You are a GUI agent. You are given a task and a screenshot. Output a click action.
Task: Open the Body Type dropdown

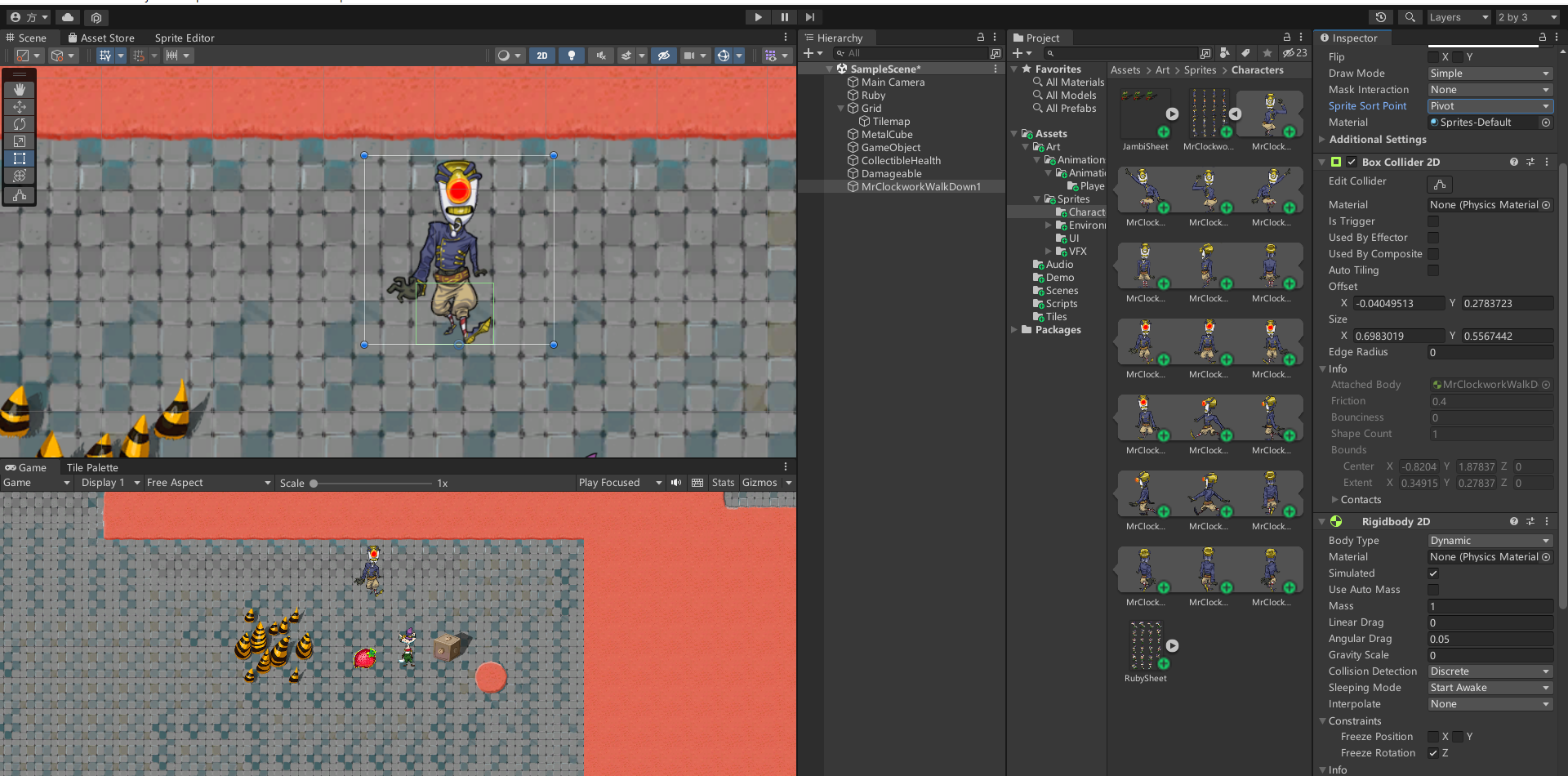pos(1488,540)
